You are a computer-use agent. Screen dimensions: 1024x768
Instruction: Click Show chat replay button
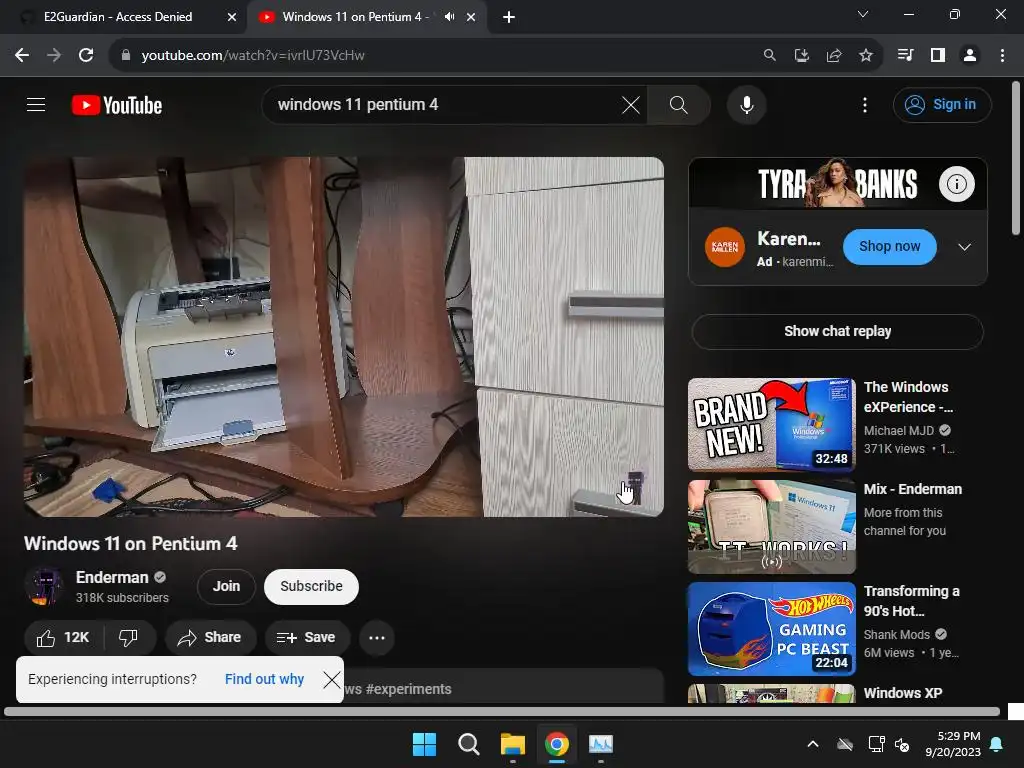pos(837,331)
